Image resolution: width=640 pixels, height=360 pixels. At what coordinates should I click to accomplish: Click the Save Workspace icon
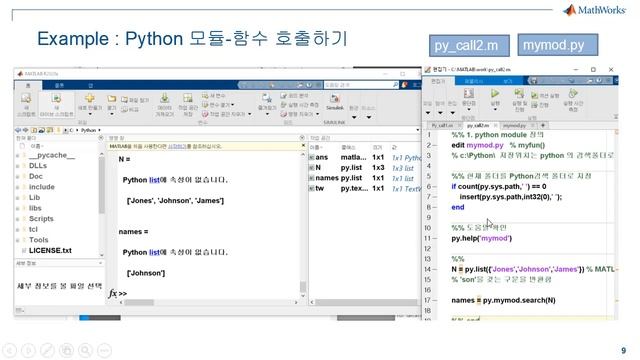(187, 98)
